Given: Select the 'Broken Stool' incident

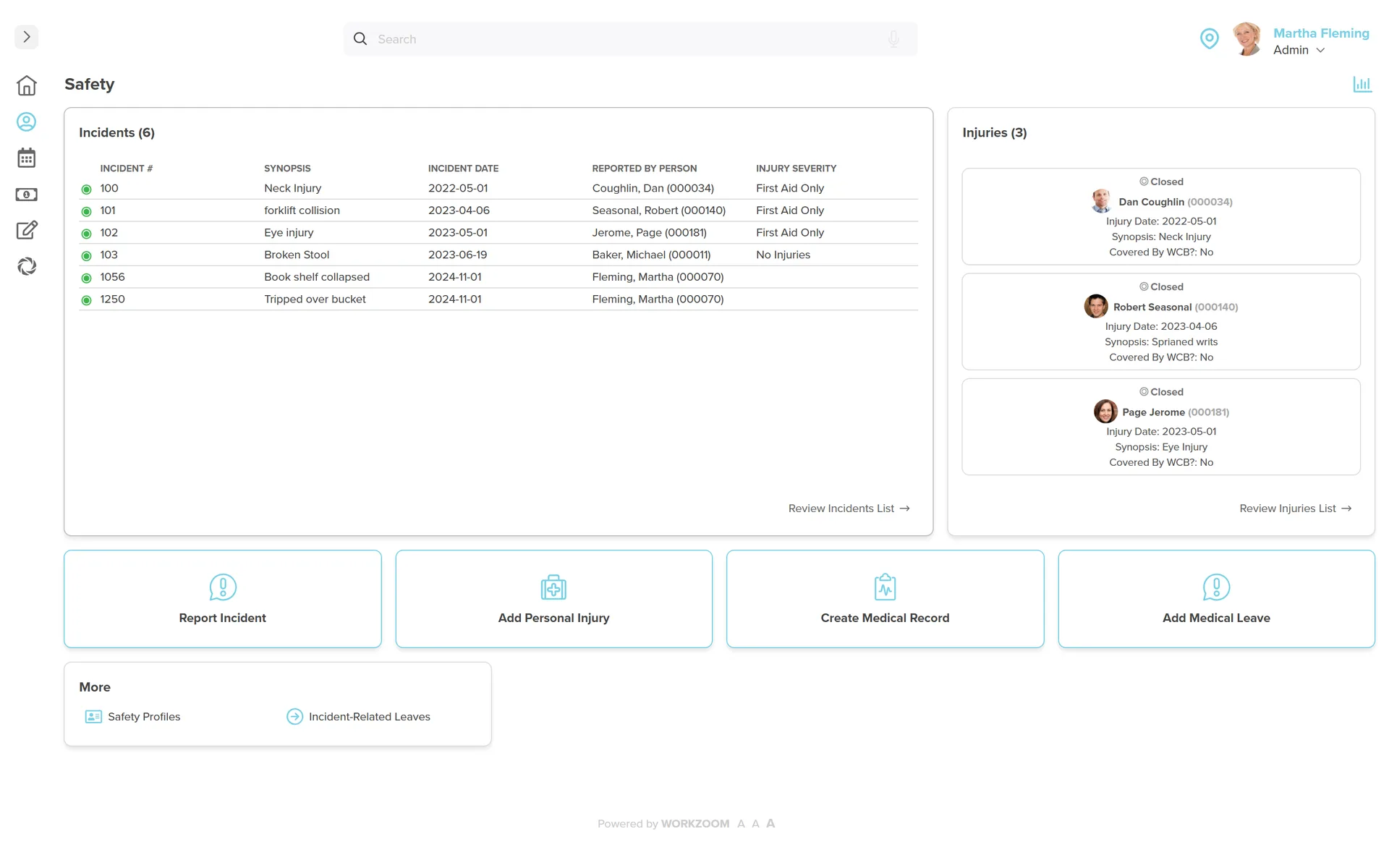Looking at the screenshot, I should [x=297, y=255].
